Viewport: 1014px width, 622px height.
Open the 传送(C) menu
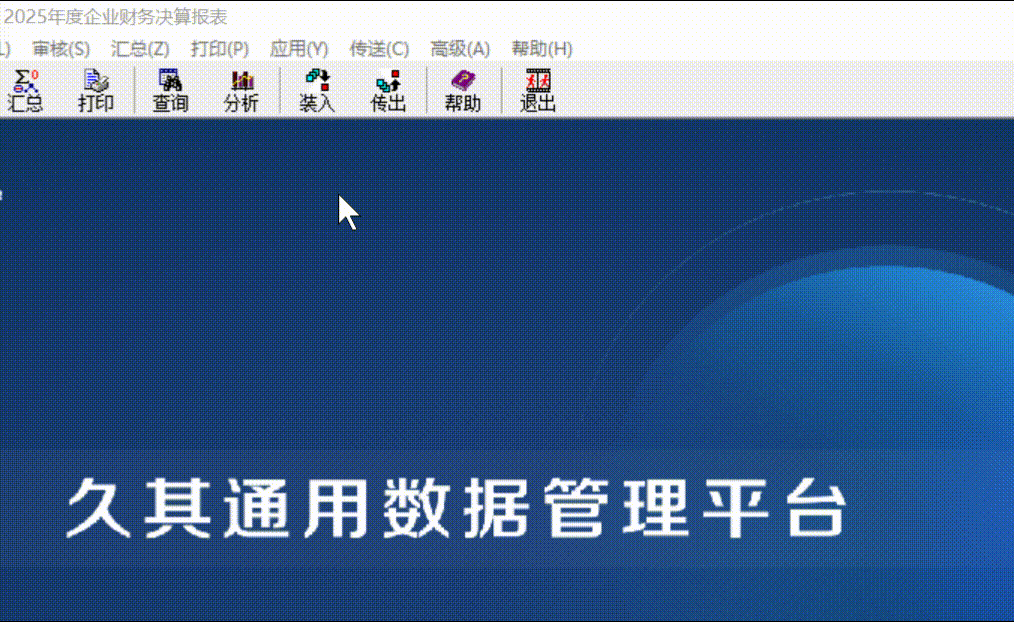pyautogui.click(x=380, y=48)
